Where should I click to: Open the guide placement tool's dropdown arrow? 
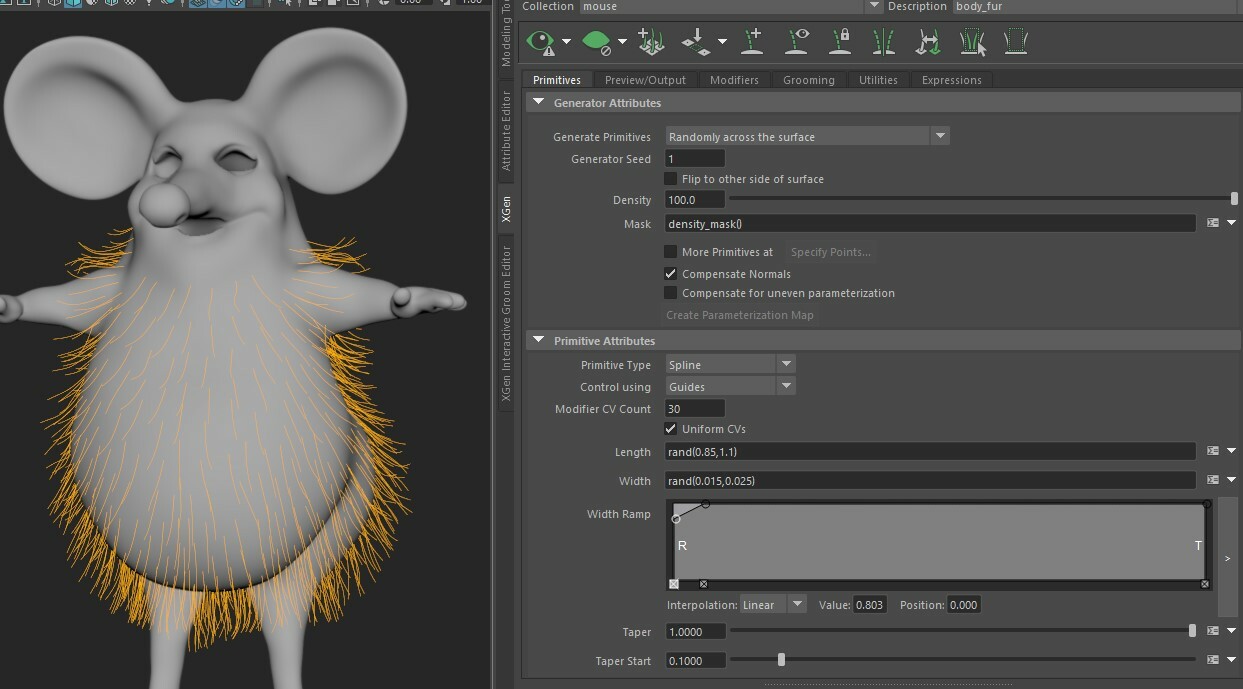pos(721,42)
